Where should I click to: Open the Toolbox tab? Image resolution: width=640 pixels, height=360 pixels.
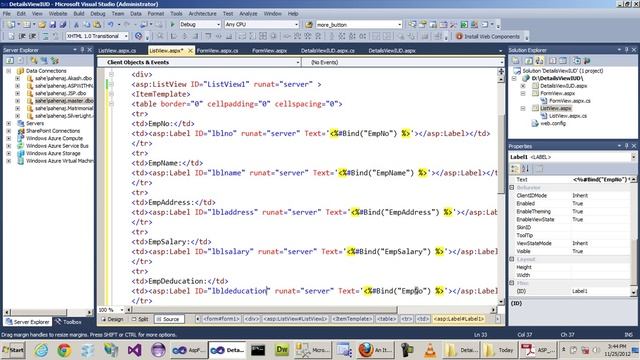pyautogui.click(x=69, y=322)
